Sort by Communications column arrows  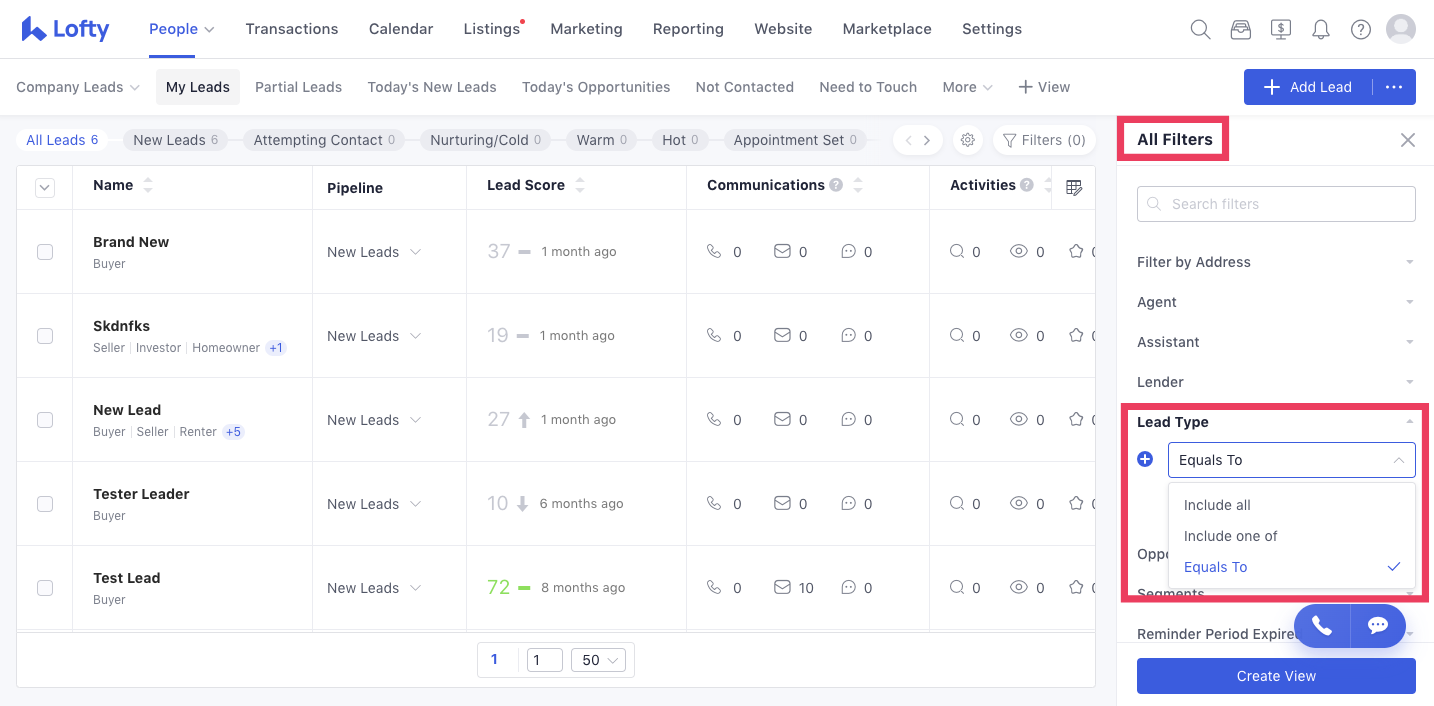coord(858,185)
